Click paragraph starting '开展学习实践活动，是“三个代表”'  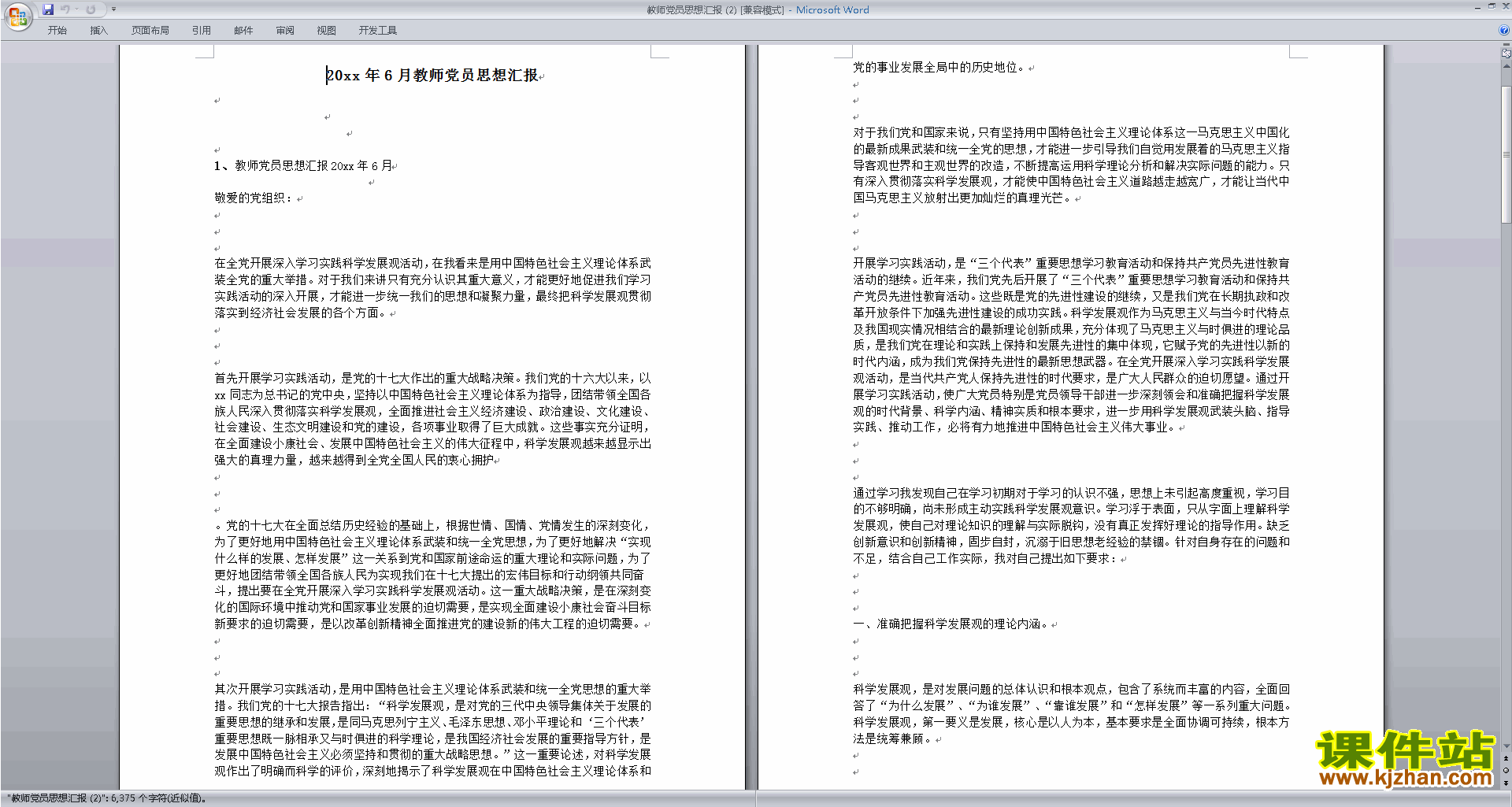coord(1071,345)
